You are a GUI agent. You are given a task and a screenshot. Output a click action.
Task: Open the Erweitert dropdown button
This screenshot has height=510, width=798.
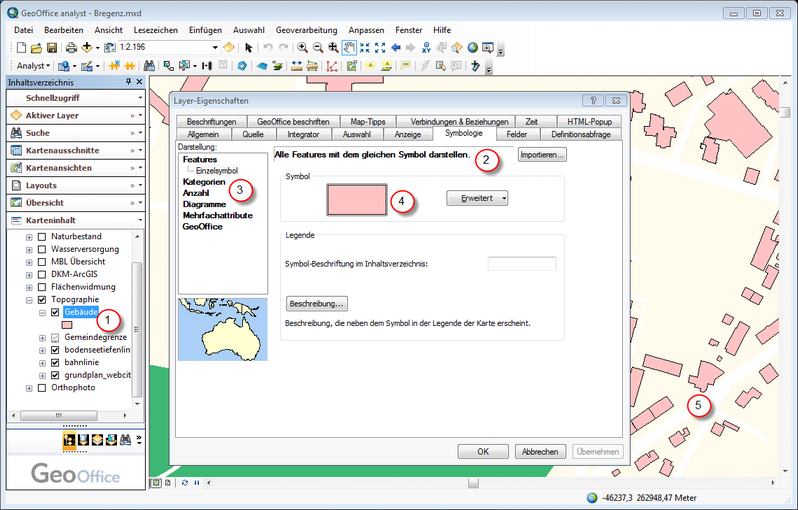pyautogui.click(x=477, y=198)
